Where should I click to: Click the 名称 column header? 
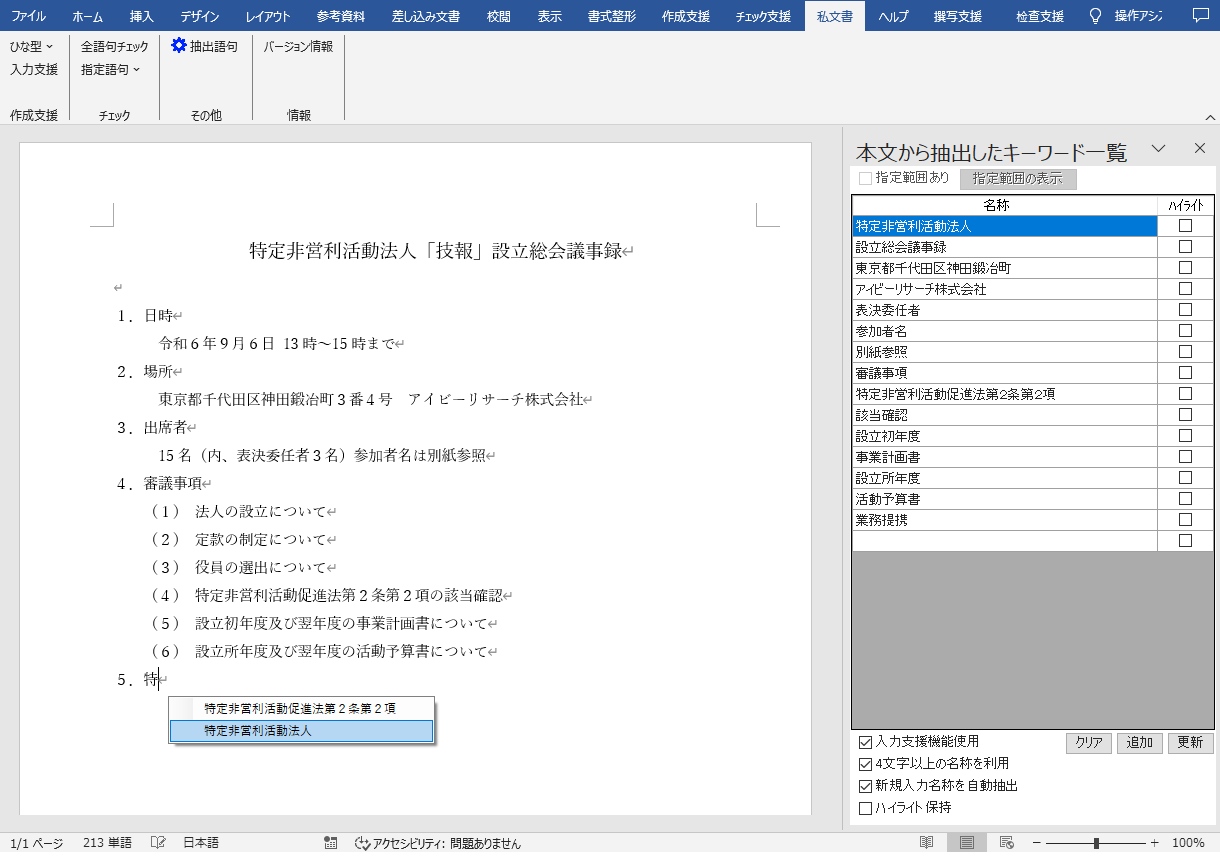[1005, 205]
